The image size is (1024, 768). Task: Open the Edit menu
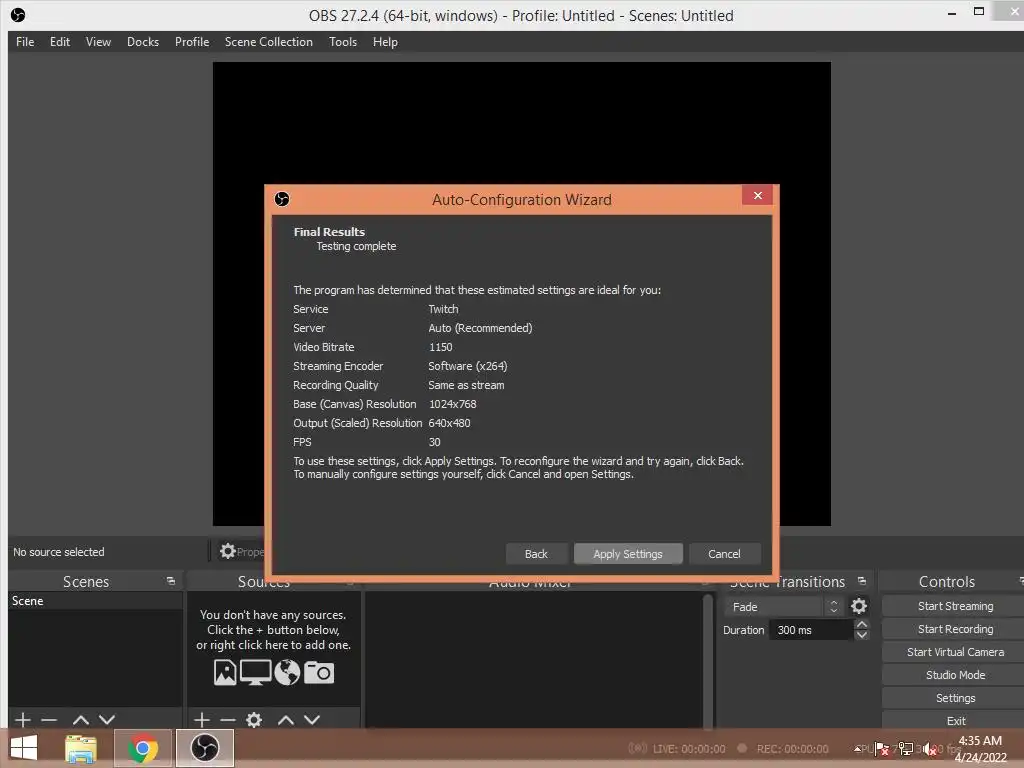(59, 42)
